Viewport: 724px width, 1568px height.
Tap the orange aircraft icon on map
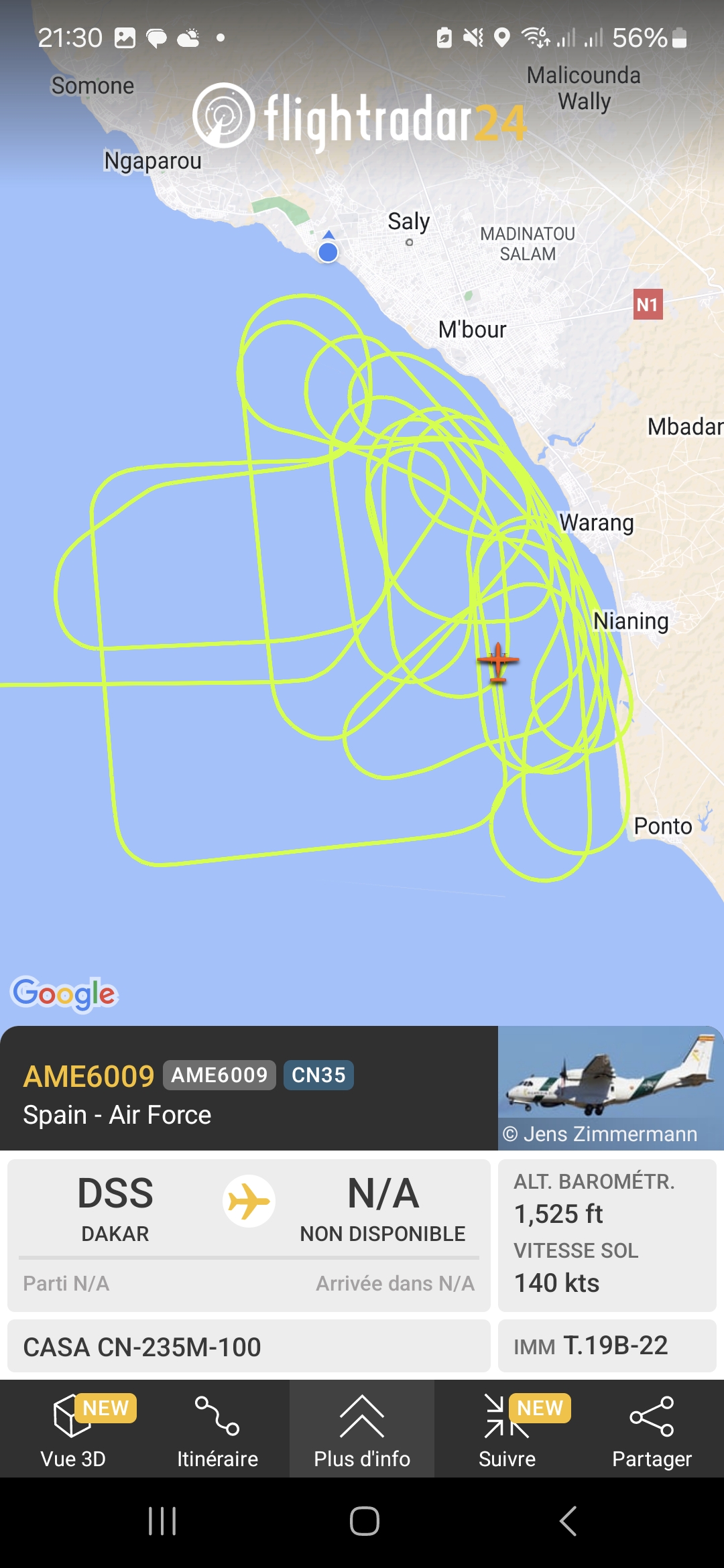[497, 662]
